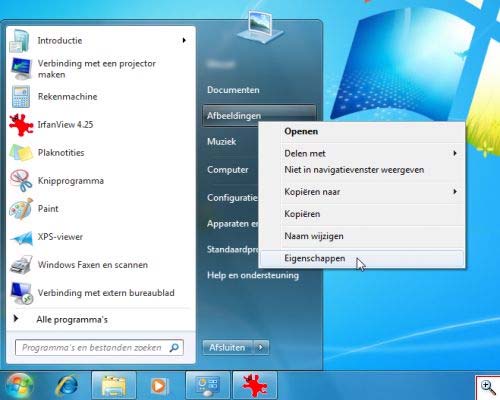This screenshot has width=500, height=400.
Task: Choose Kopiëren from the context menu
Action: click(x=362, y=214)
